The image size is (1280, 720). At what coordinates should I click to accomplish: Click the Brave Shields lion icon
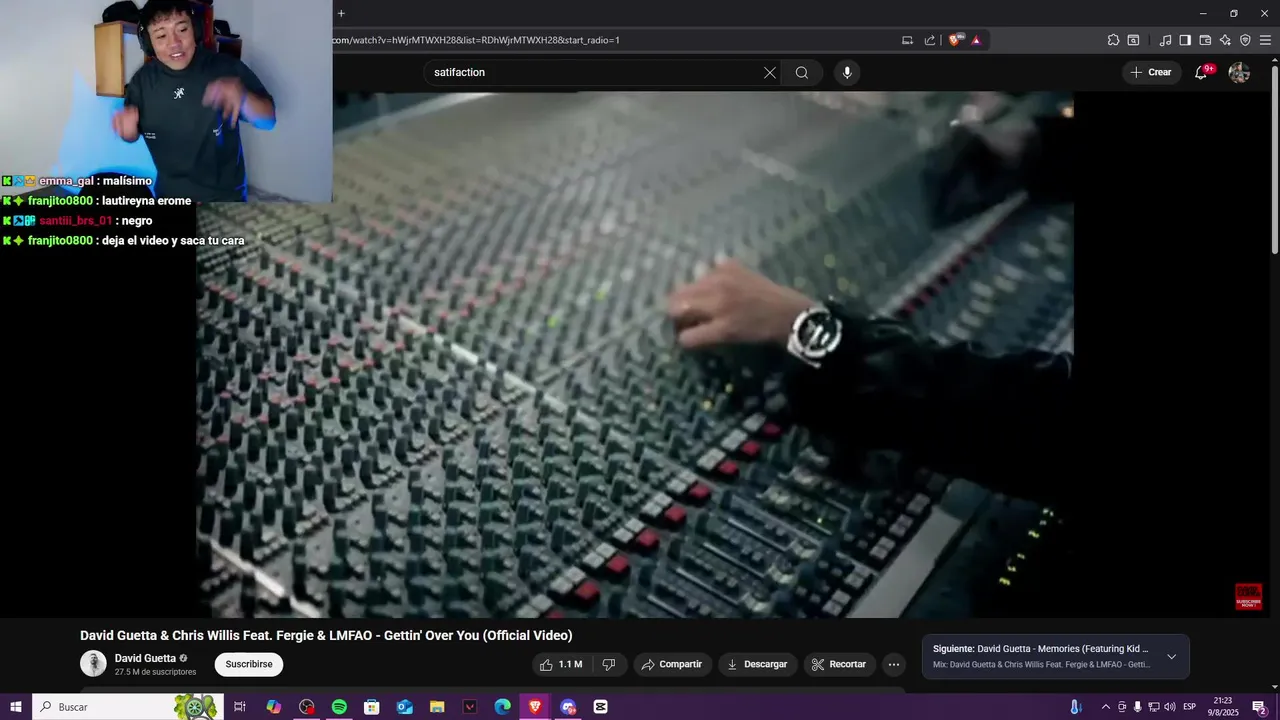(x=955, y=40)
